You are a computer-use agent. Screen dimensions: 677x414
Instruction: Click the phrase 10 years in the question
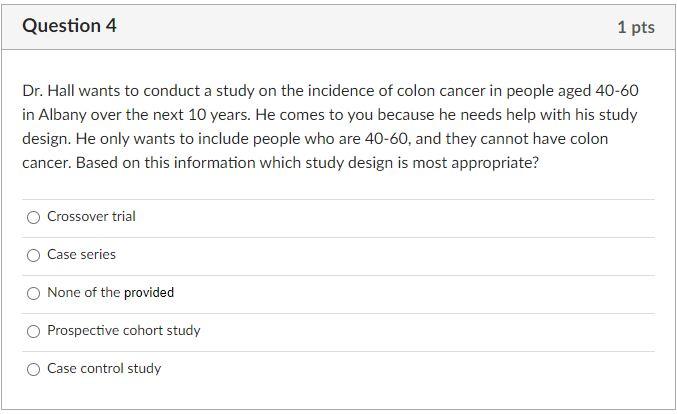pos(212,115)
